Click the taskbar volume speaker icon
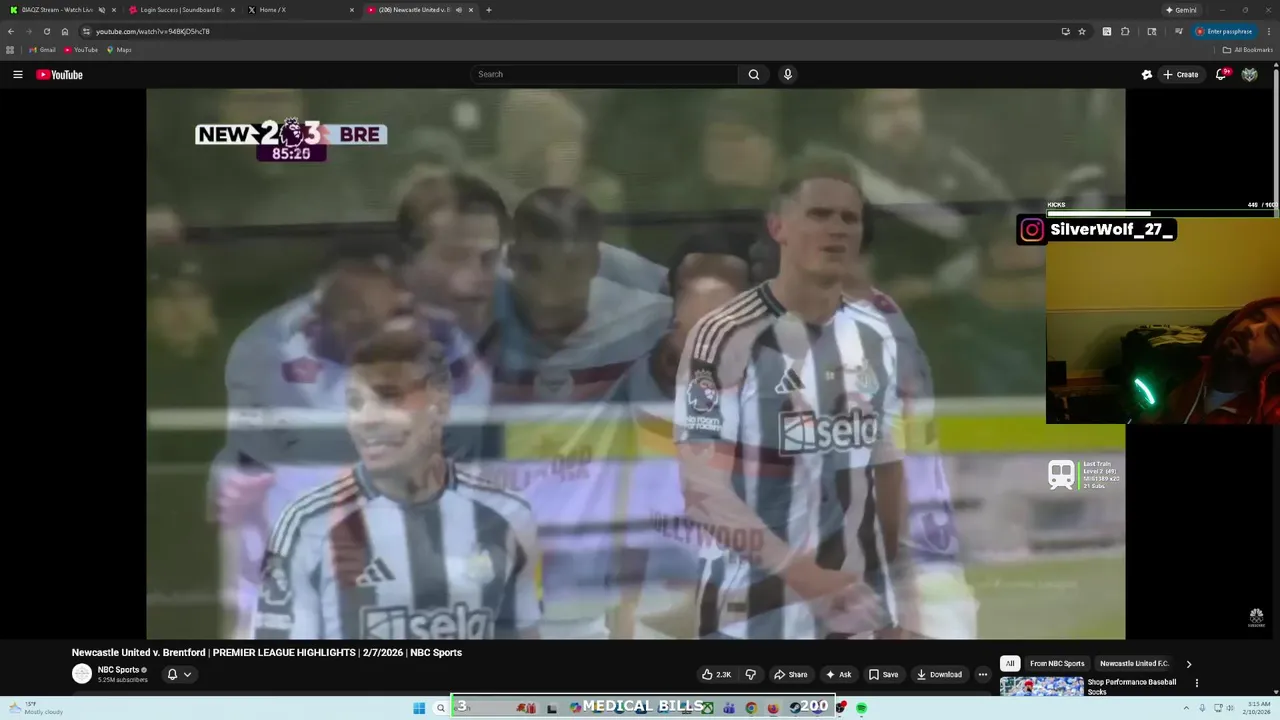This screenshot has width=1280, height=720. tap(1231, 708)
